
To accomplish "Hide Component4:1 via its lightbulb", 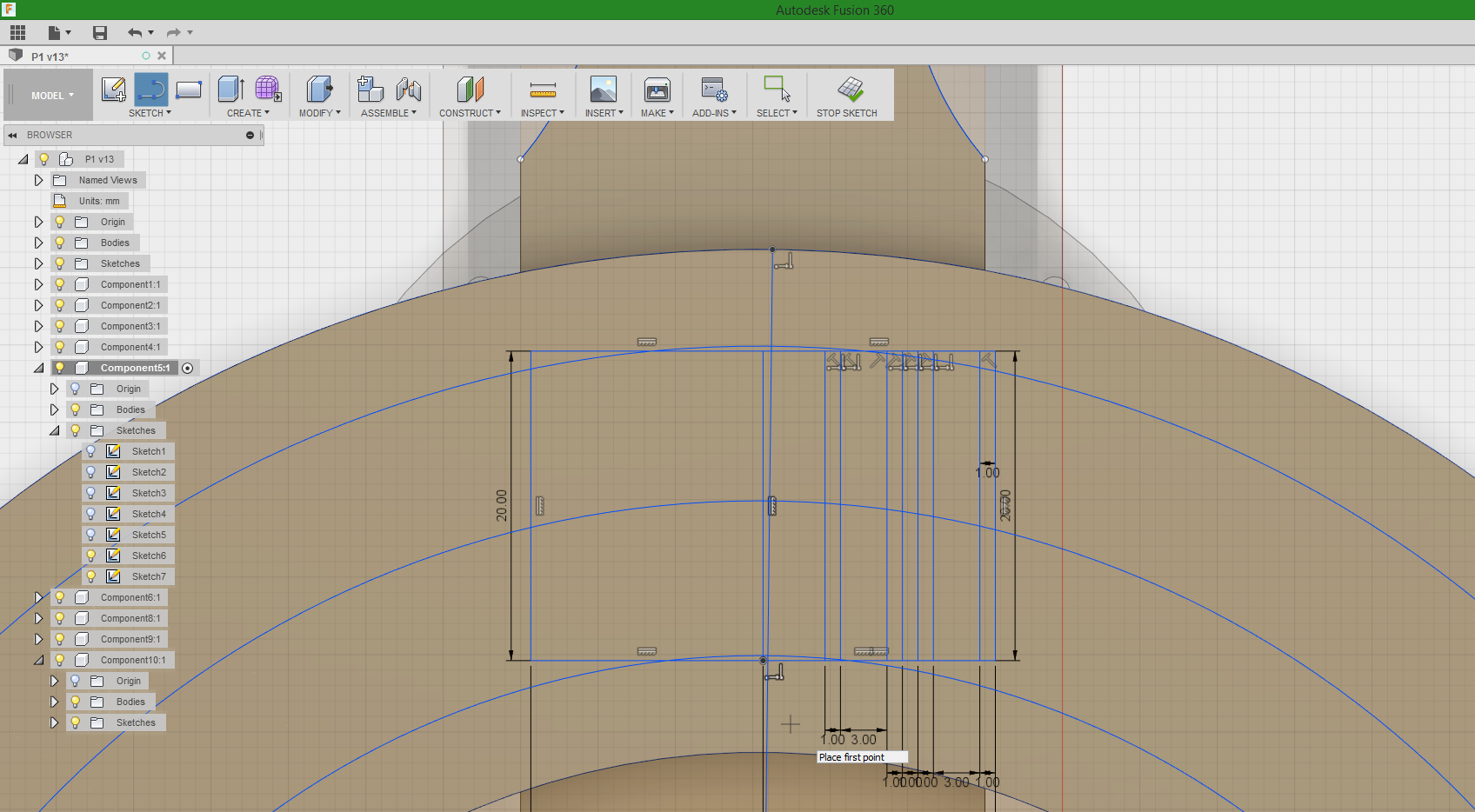I will point(59,347).
